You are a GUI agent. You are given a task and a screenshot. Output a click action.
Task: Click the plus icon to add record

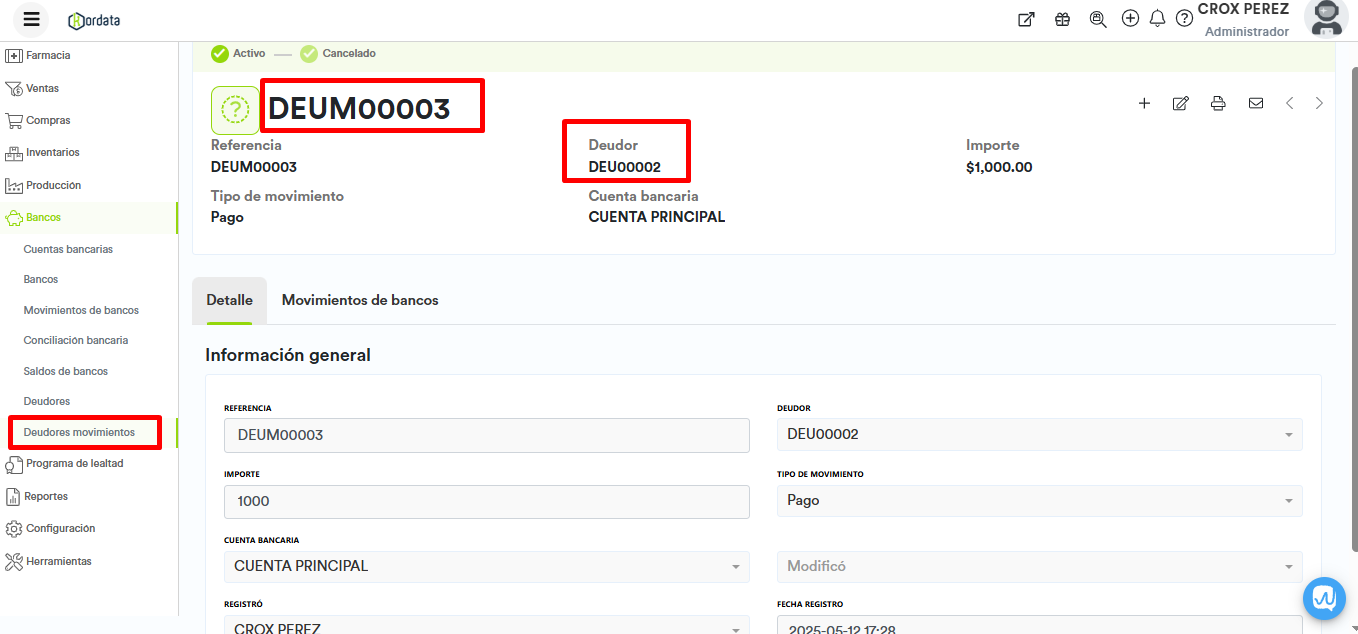[x=1144, y=103]
